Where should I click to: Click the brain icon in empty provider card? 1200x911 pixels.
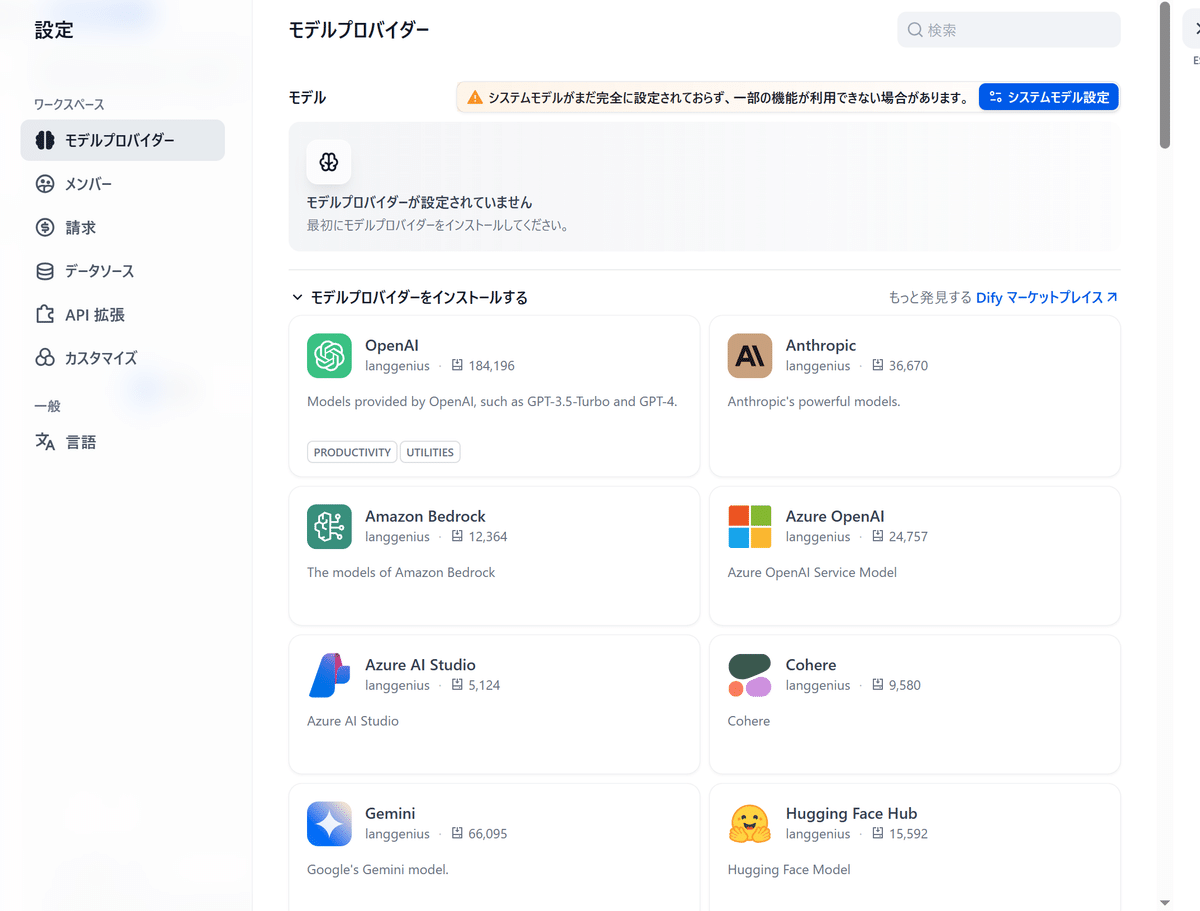tap(329, 162)
